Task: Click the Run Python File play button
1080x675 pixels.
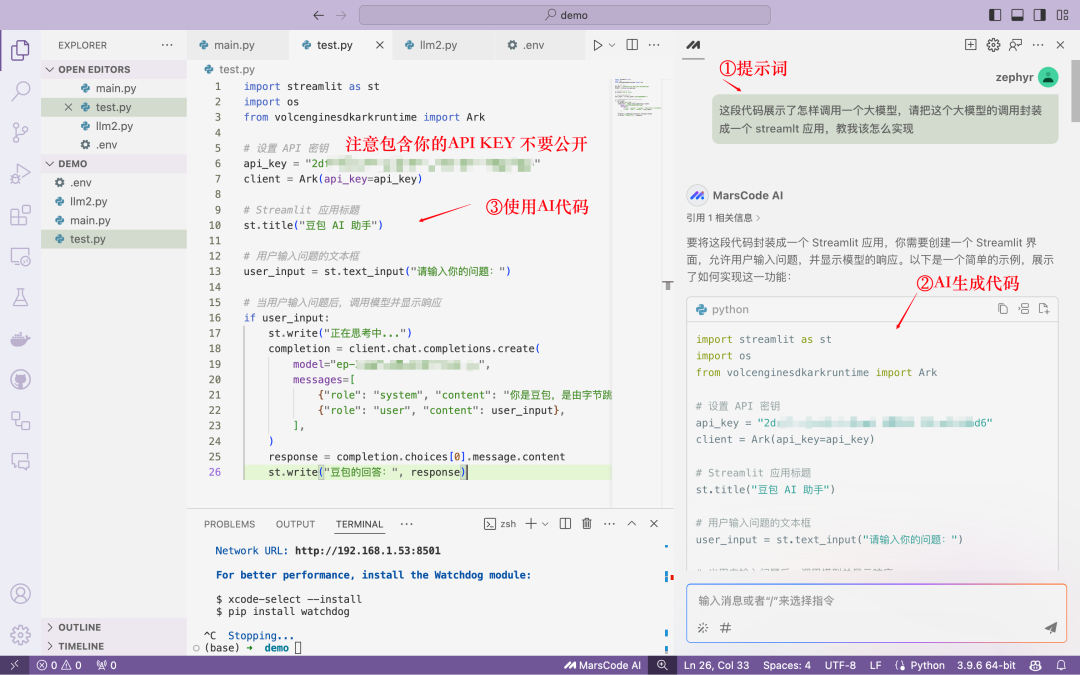Action: [598, 45]
